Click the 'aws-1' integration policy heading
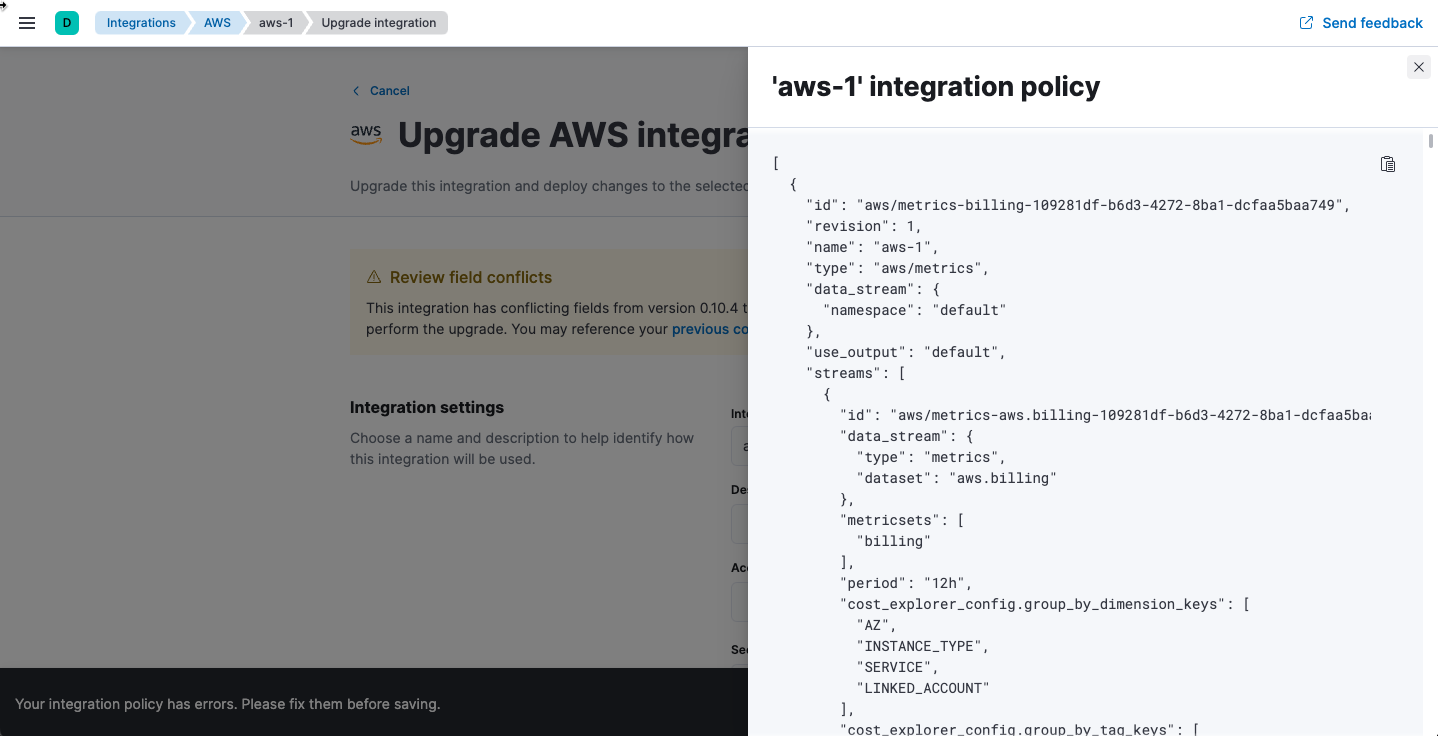The width and height of the screenshot is (1438, 736). point(935,87)
